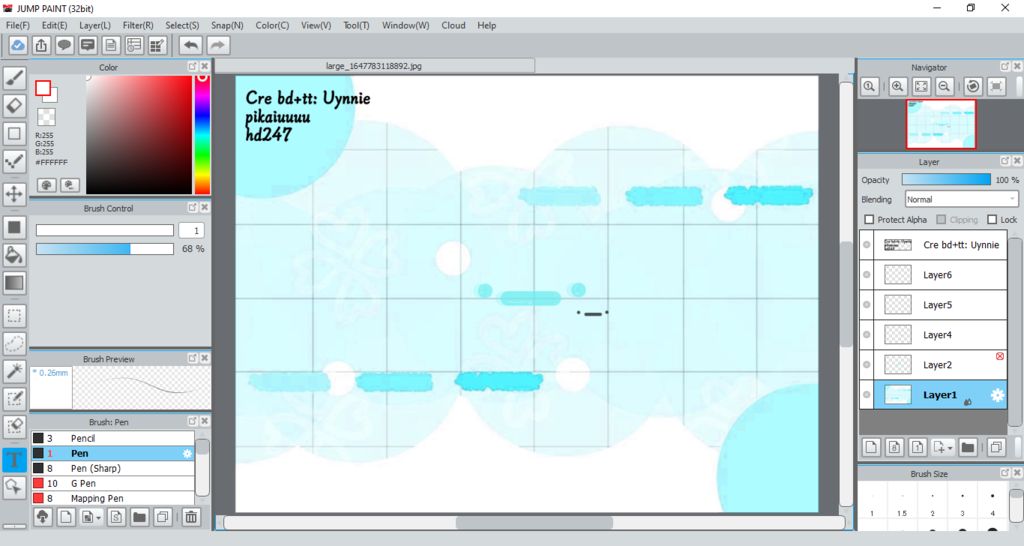Select the Move tool

pyautogui.click(x=14, y=194)
